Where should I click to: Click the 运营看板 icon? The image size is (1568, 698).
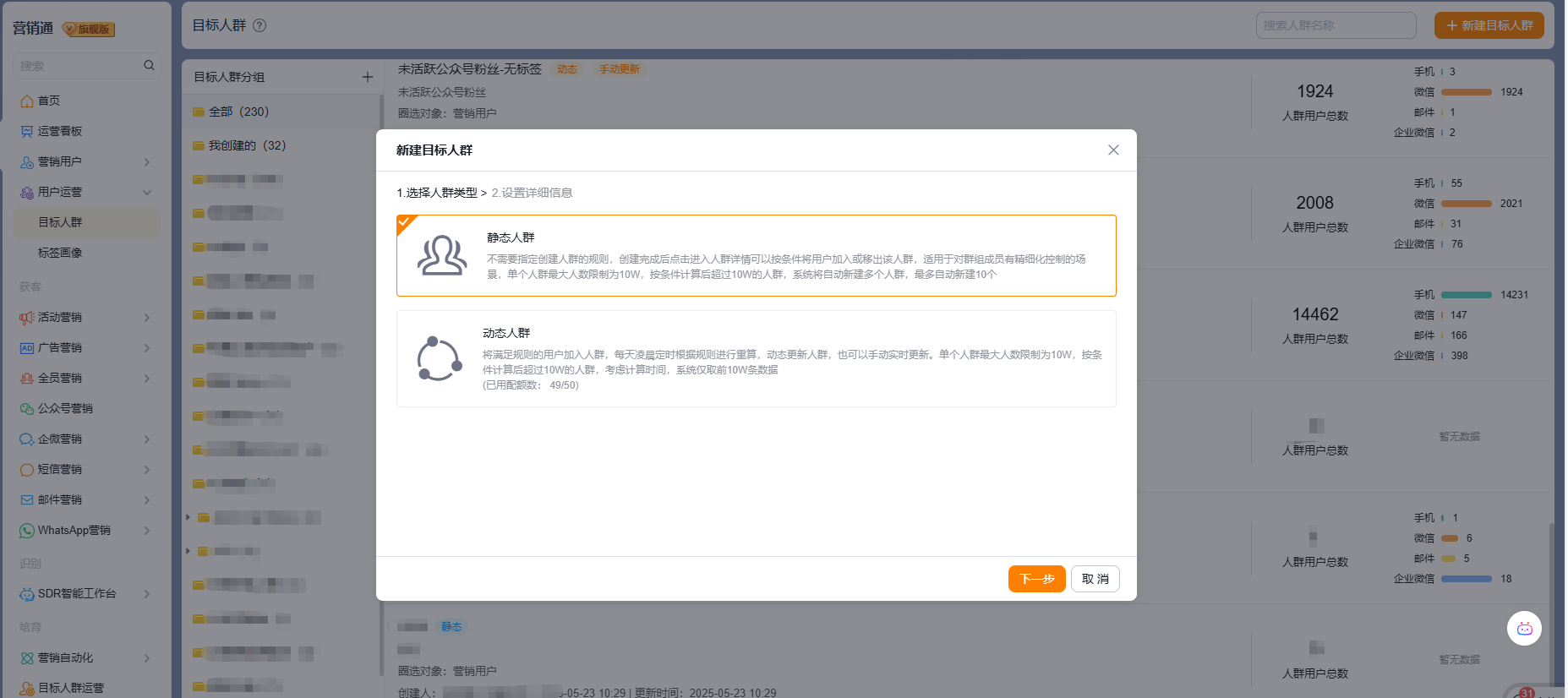[27, 131]
